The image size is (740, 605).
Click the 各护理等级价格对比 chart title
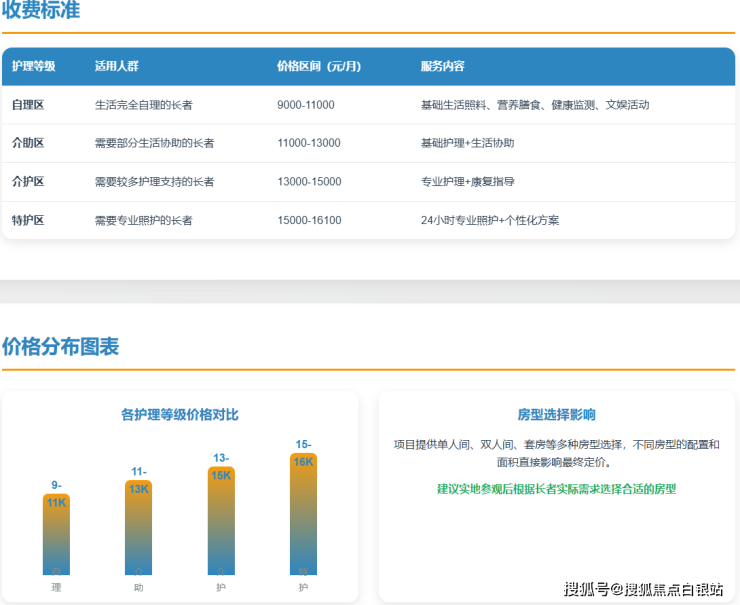pos(180,414)
